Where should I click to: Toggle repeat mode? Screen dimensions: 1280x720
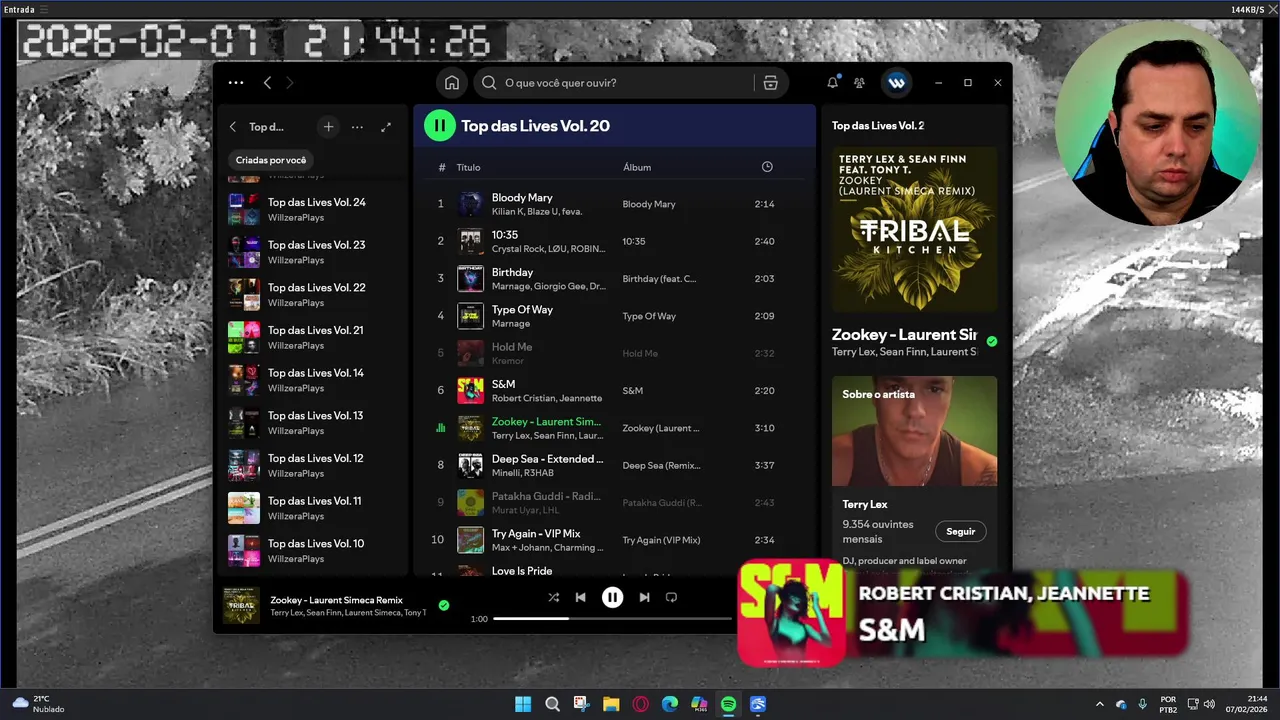(671, 597)
